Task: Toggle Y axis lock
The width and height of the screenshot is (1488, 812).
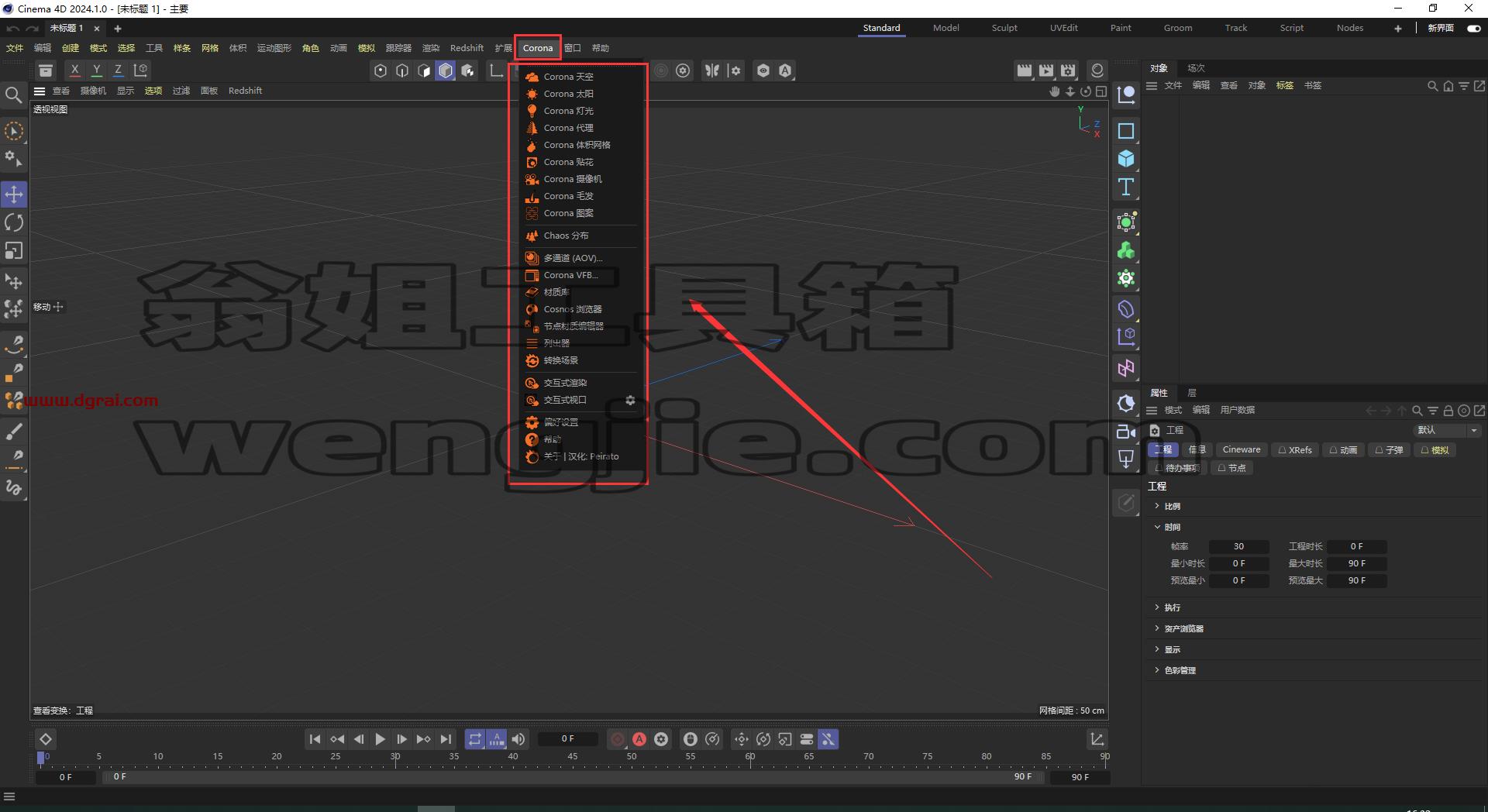Action: point(96,71)
